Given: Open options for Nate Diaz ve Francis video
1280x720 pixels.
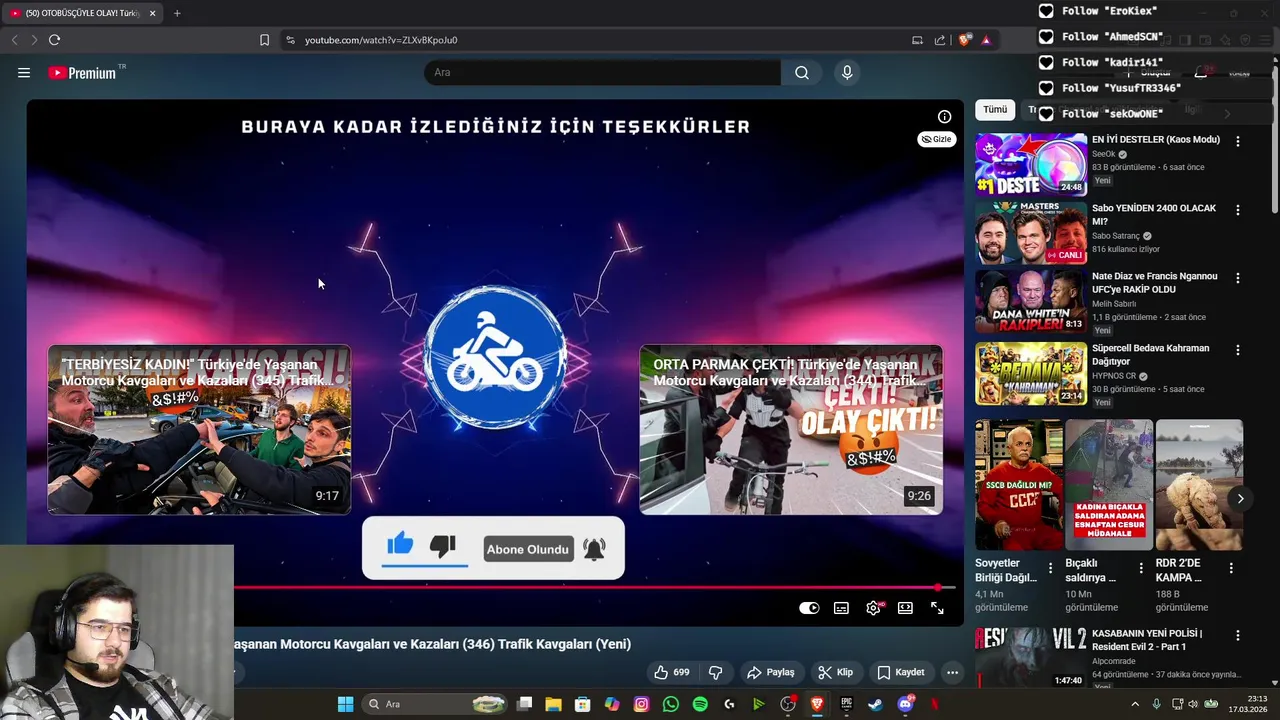Looking at the screenshot, I should pos(1238,278).
